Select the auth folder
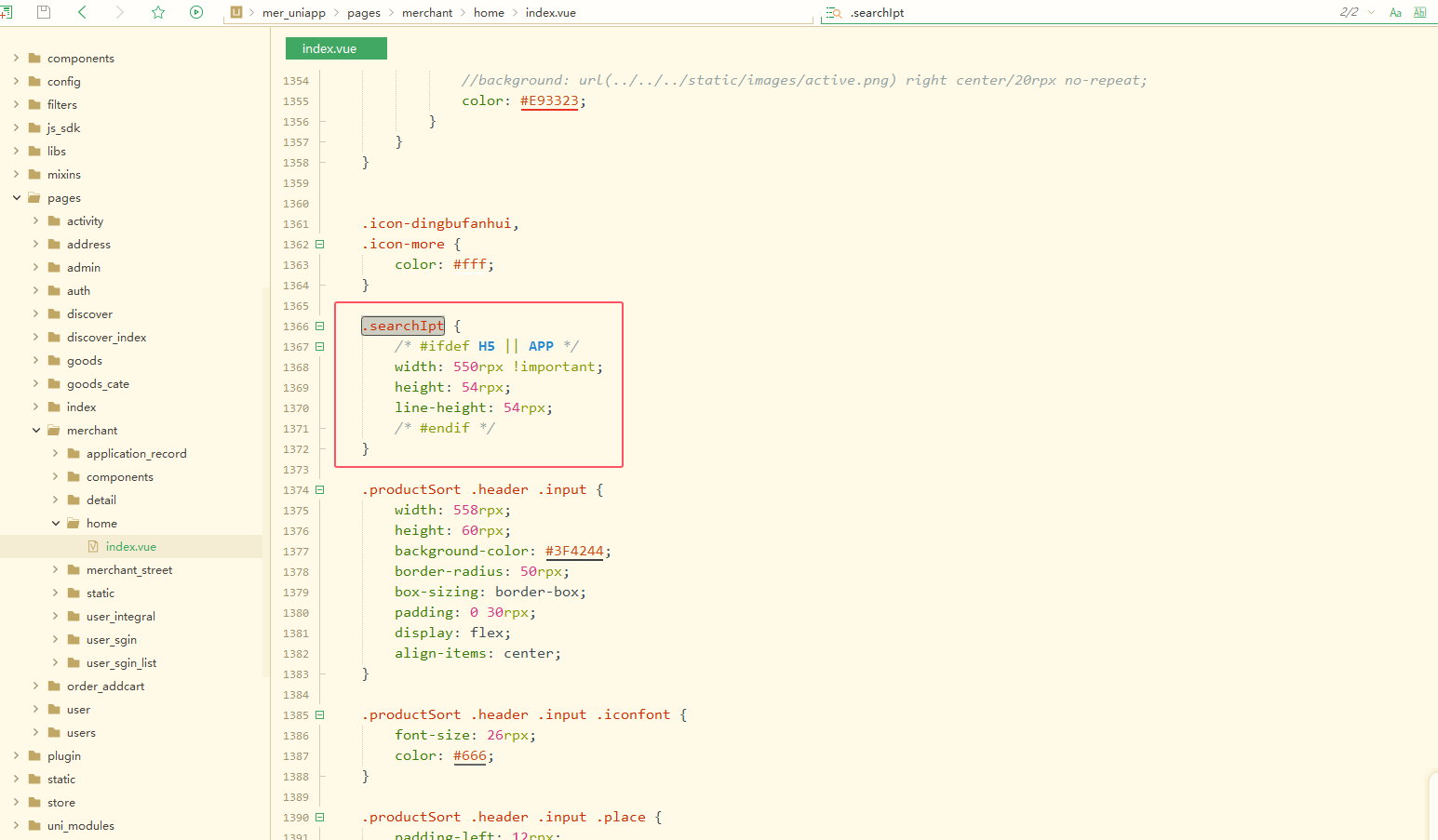This screenshot has height=840, width=1438. pos(78,290)
